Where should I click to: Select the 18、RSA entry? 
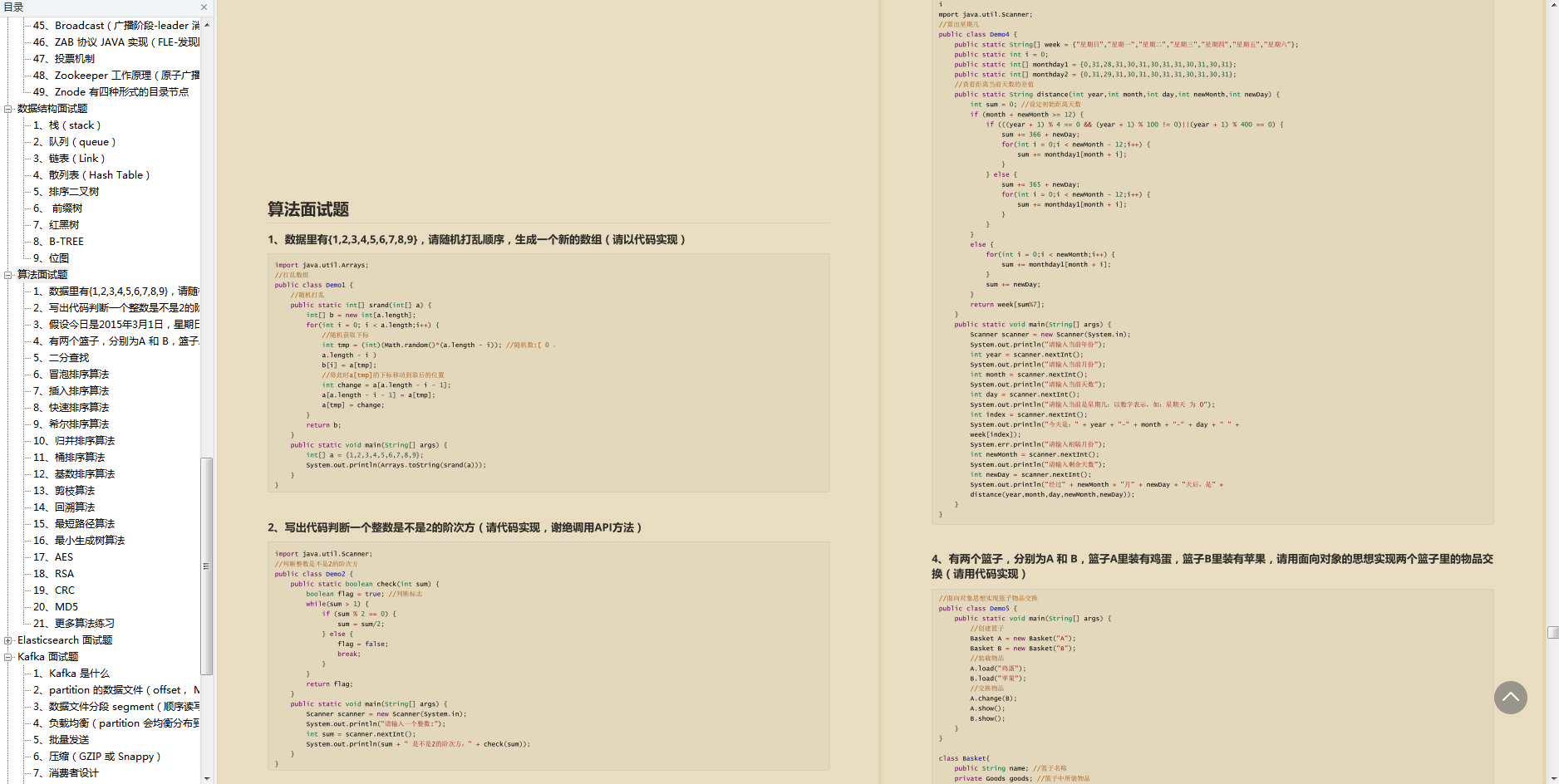(x=53, y=574)
